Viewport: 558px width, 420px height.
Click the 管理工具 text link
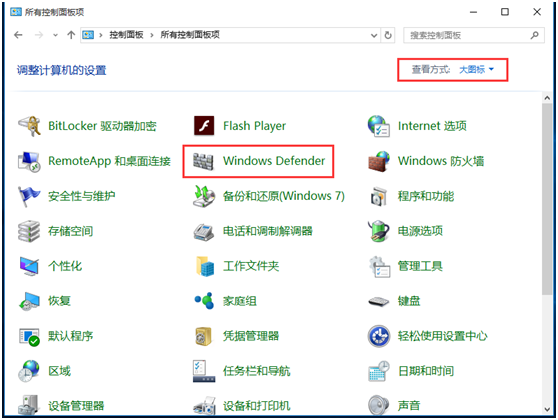[x=420, y=266]
